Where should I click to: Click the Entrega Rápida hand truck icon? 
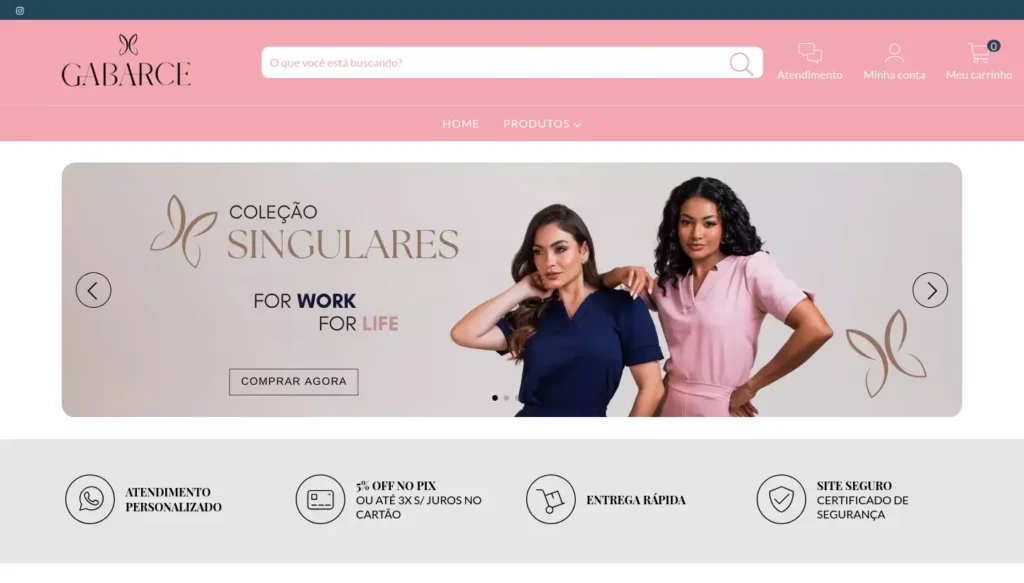[551, 499]
